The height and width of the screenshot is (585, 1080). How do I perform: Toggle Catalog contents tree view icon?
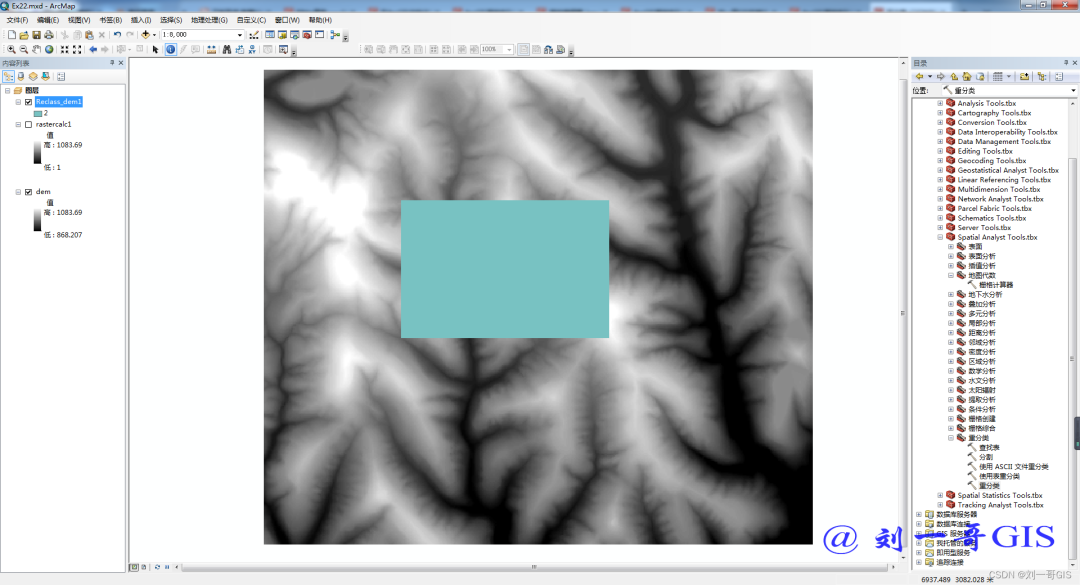tap(1042, 76)
